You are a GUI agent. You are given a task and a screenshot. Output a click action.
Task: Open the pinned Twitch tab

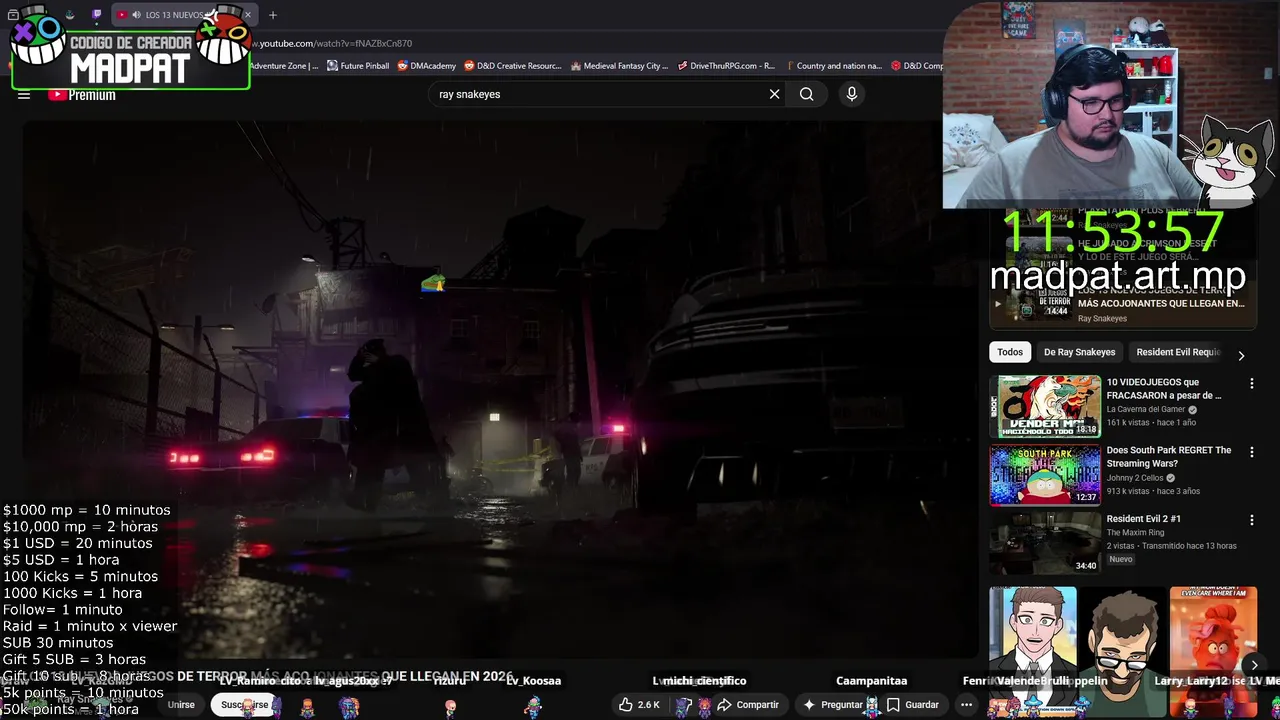pyautogui.click(x=96, y=15)
